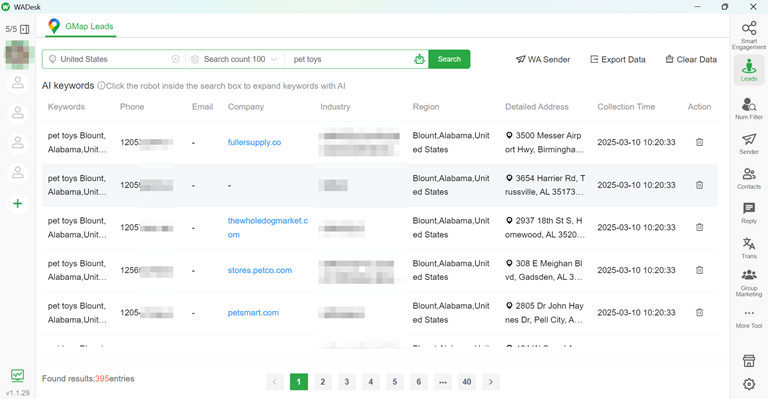Switch to the GMap Leads tab
The width and height of the screenshot is (768, 399).
[81, 26]
